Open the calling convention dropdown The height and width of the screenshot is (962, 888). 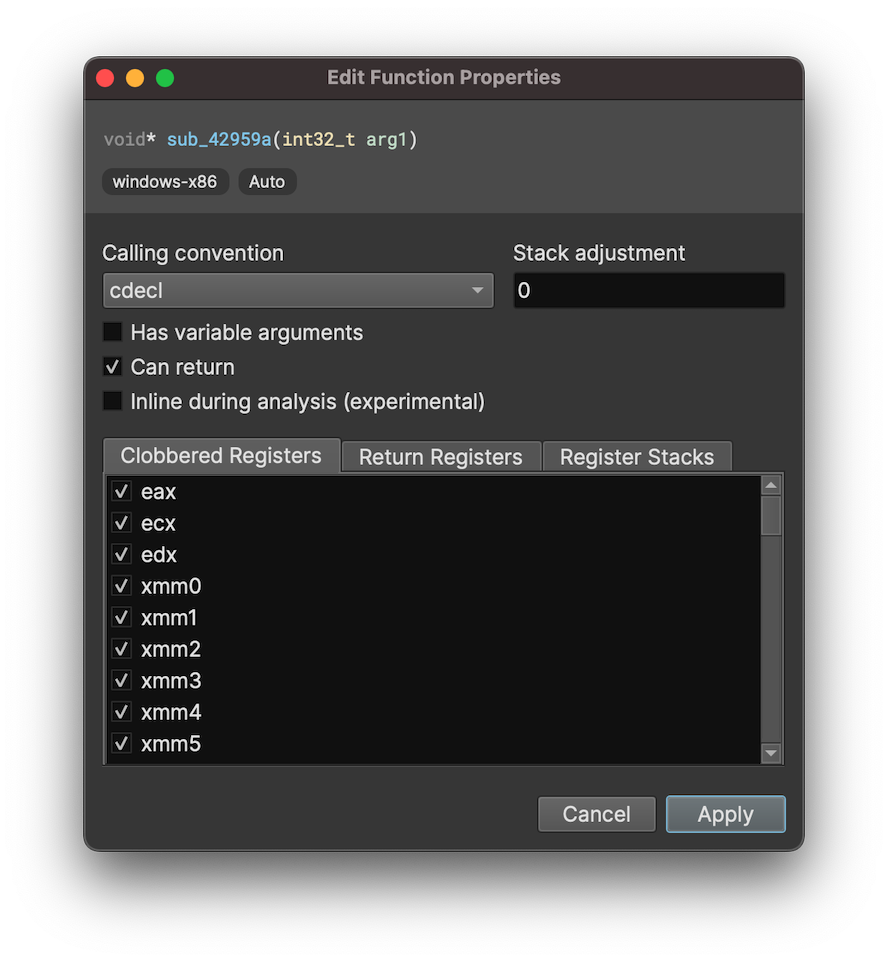pos(297,290)
